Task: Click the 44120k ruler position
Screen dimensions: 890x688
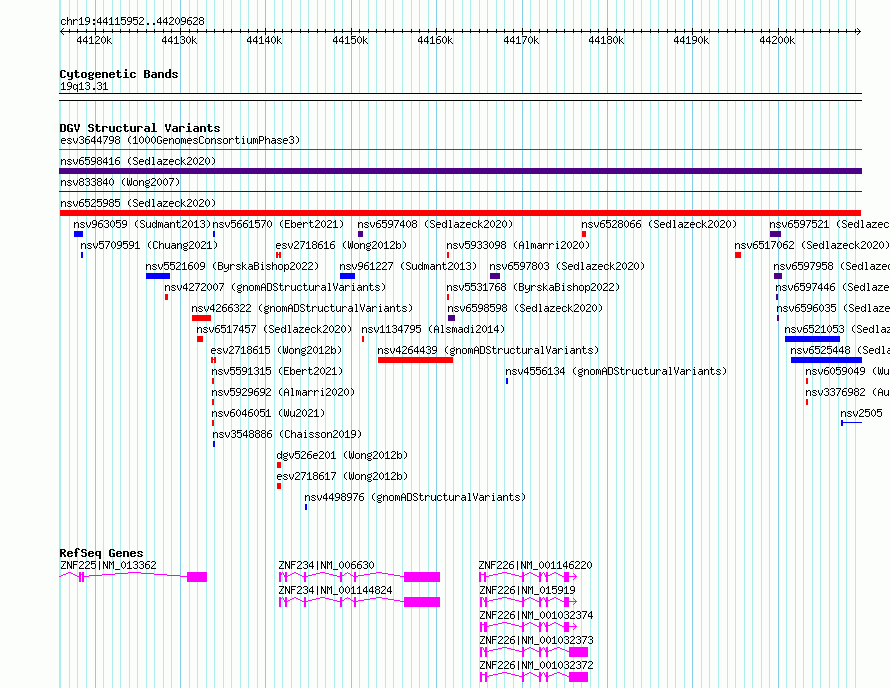Action: coord(94,40)
